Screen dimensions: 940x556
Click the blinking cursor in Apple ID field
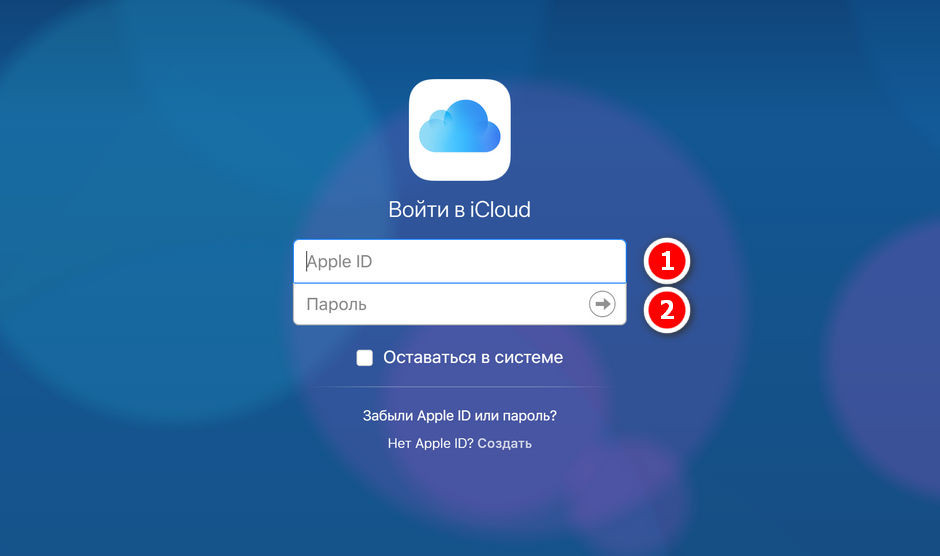(x=306, y=262)
